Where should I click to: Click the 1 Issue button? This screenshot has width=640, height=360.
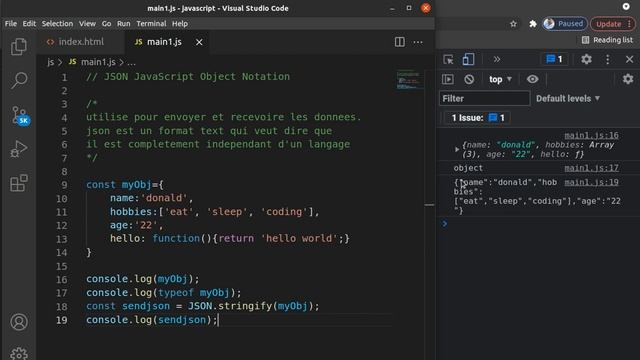(478, 118)
